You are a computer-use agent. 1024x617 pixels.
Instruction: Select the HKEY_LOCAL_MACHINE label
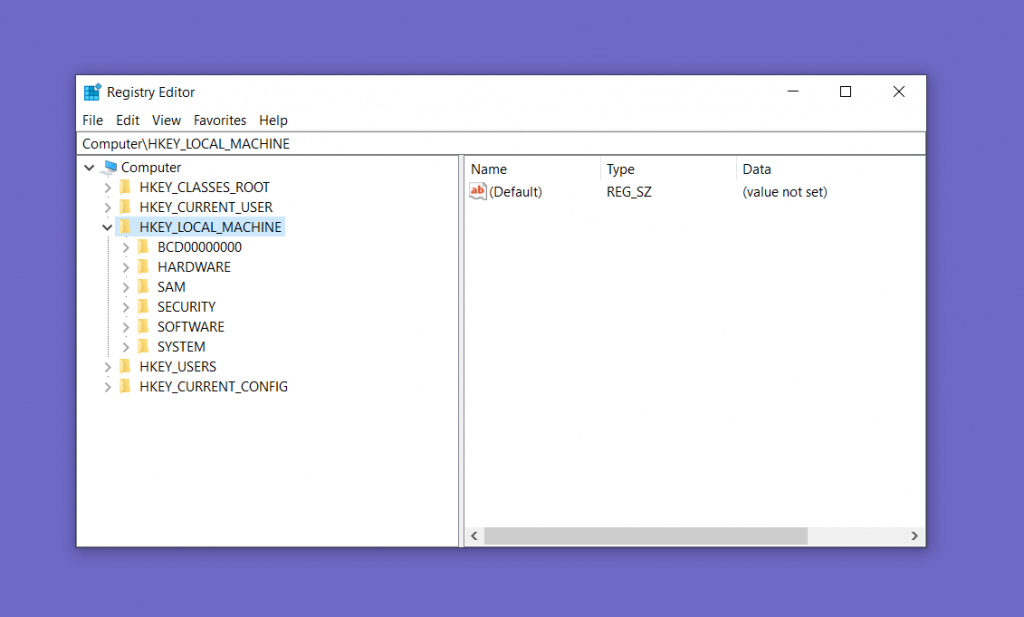pyautogui.click(x=210, y=227)
